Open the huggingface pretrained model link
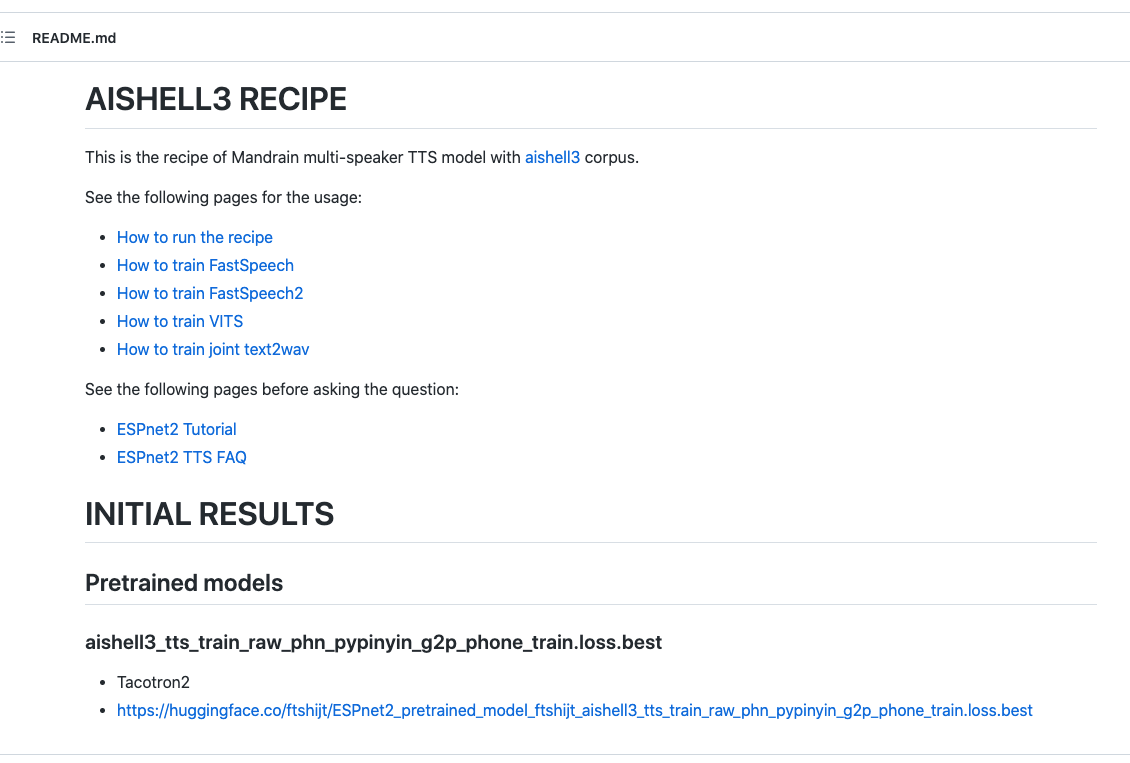Image resolution: width=1130 pixels, height=763 pixels. click(574, 710)
